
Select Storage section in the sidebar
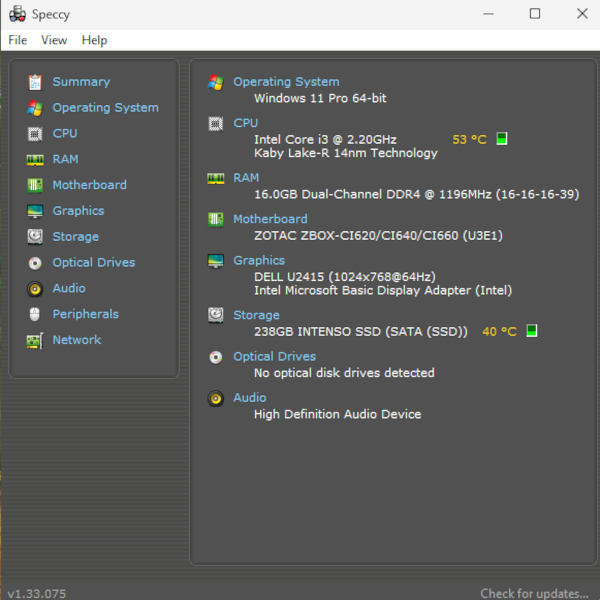pyautogui.click(x=75, y=237)
